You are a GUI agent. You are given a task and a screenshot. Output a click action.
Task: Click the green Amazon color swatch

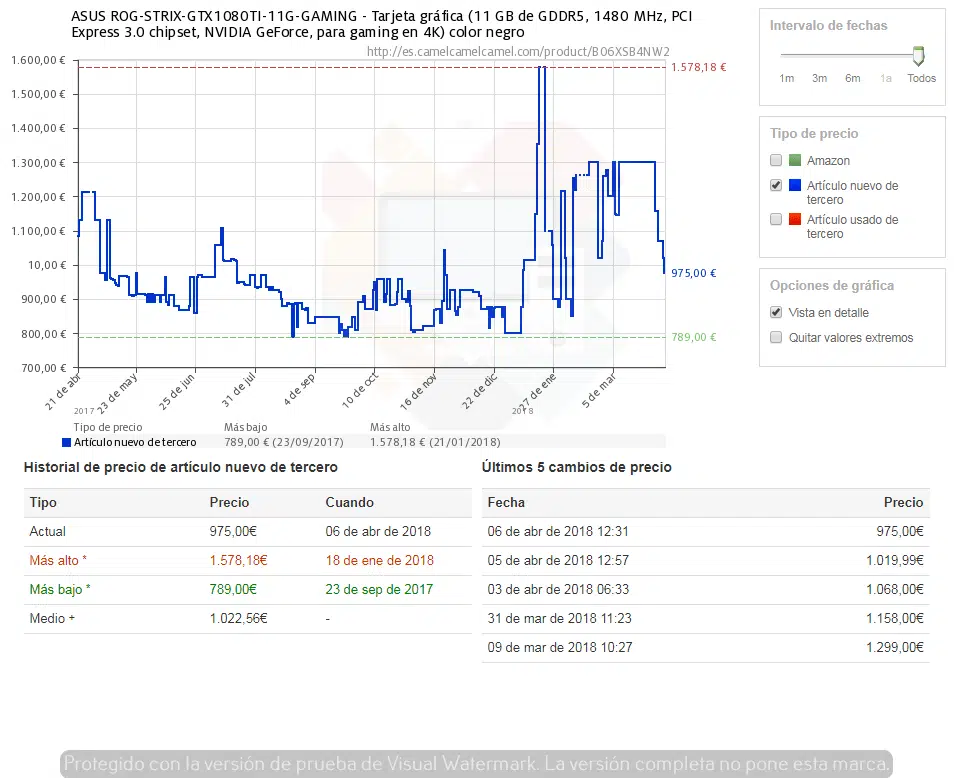(x=795, y=160)
